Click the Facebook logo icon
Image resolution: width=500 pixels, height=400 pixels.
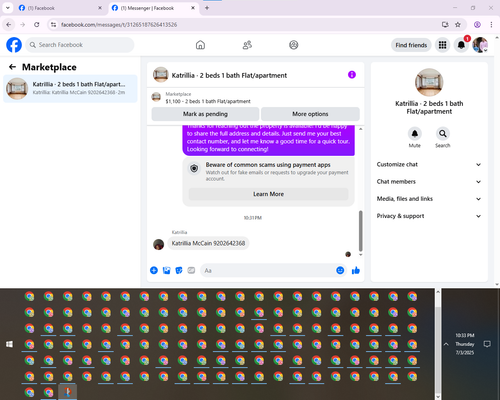tap(14, 45)
